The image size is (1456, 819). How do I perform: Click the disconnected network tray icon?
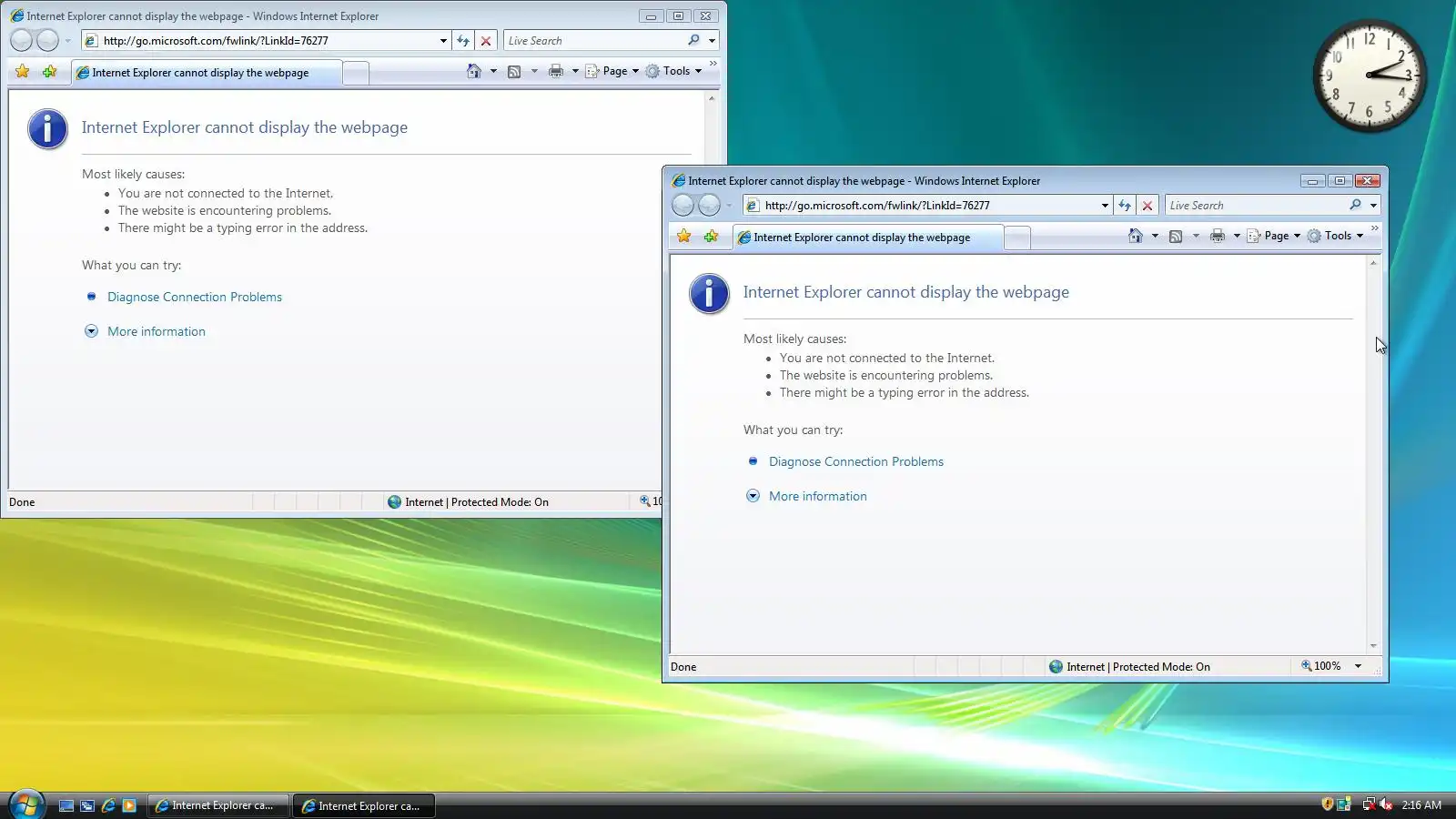pos(1369,804)
